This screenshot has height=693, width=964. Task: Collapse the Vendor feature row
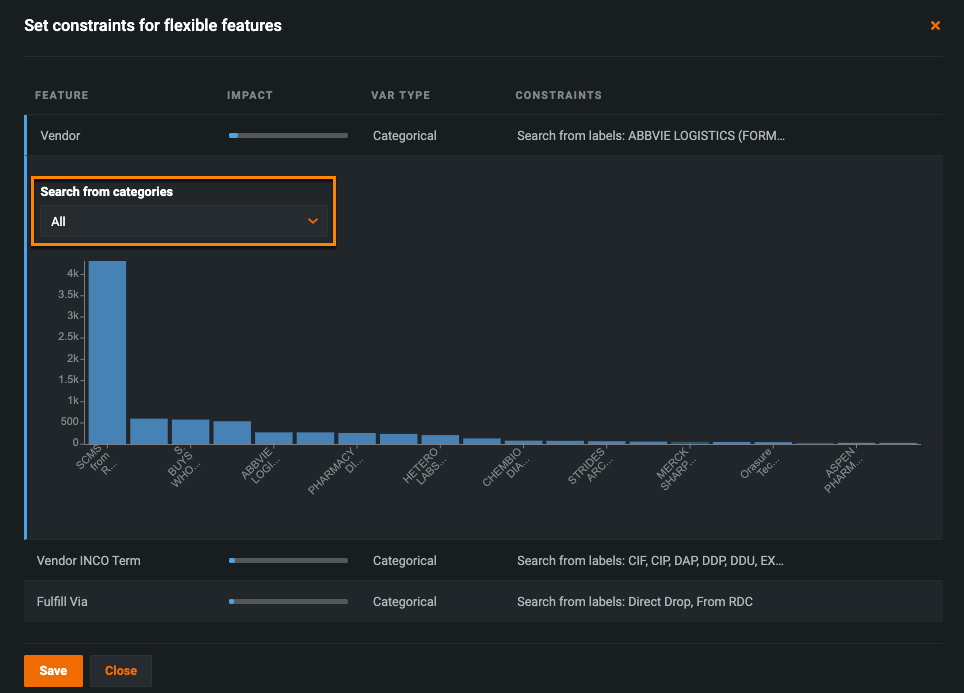coord(60,135)
